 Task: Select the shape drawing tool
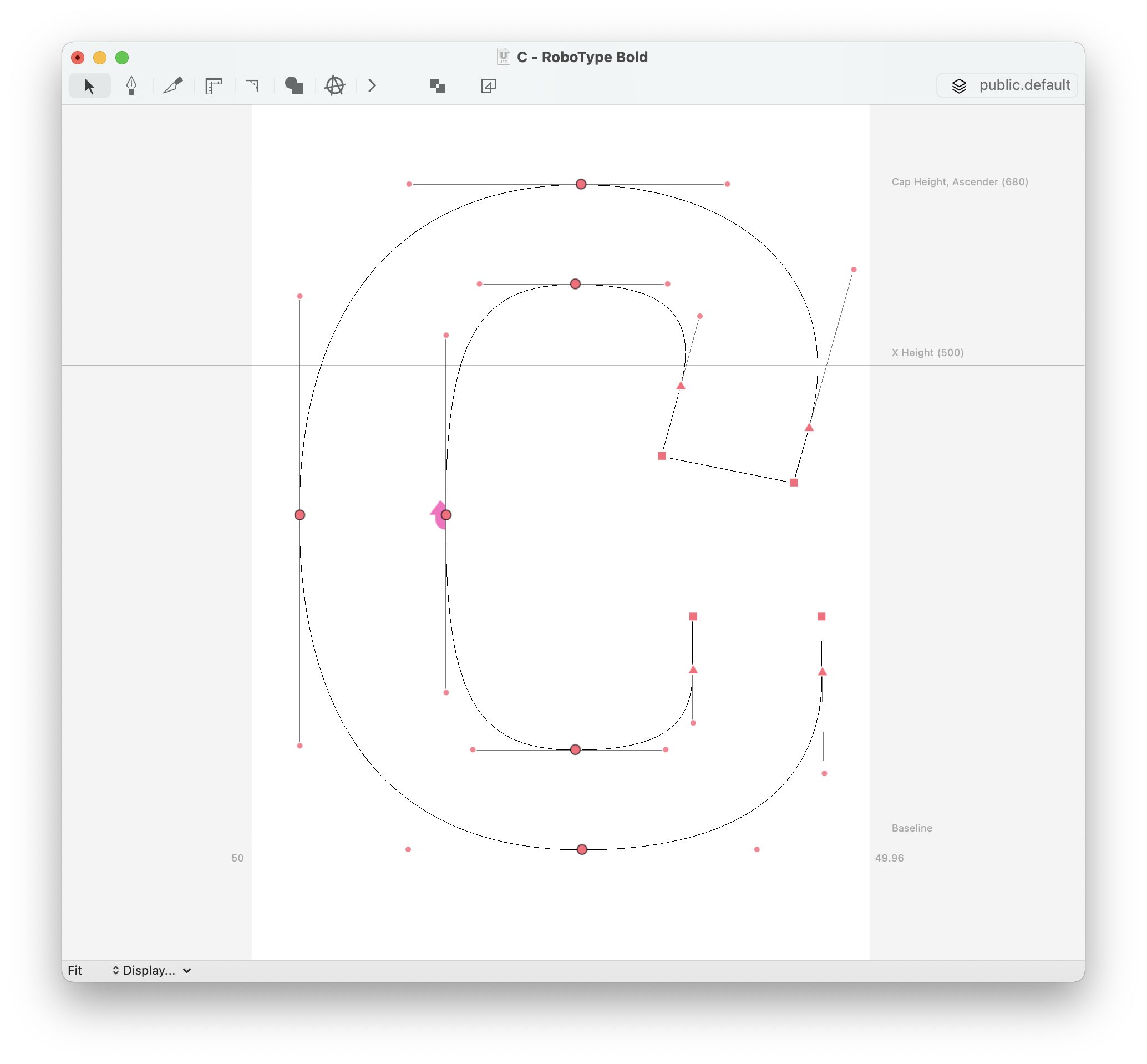point(294,86)
